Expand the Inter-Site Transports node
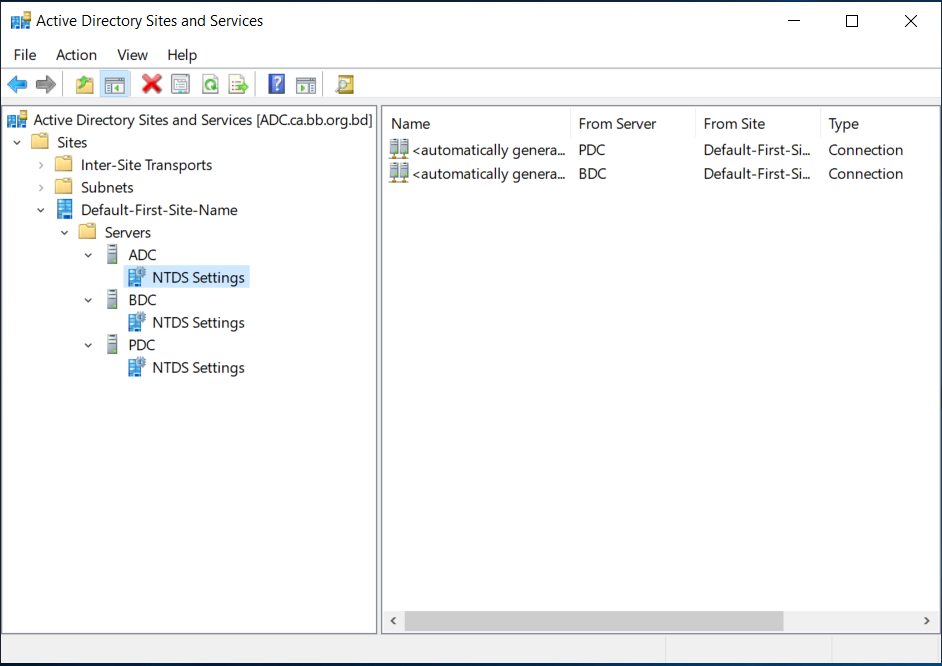Image resolution: width=942 pixels, height=666 pixels. point(41,165)
